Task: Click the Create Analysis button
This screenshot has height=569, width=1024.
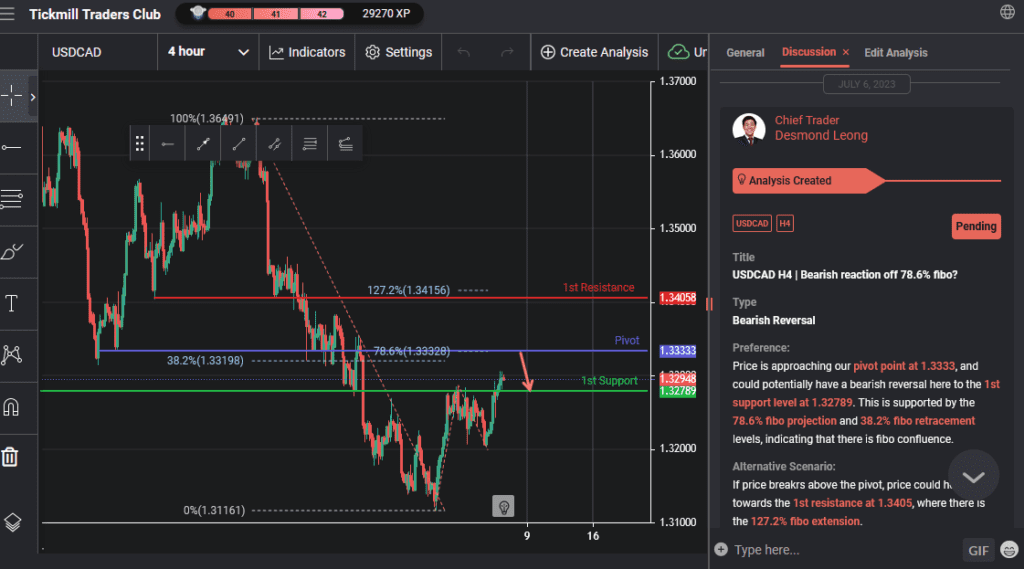Action: pos(594,52)
